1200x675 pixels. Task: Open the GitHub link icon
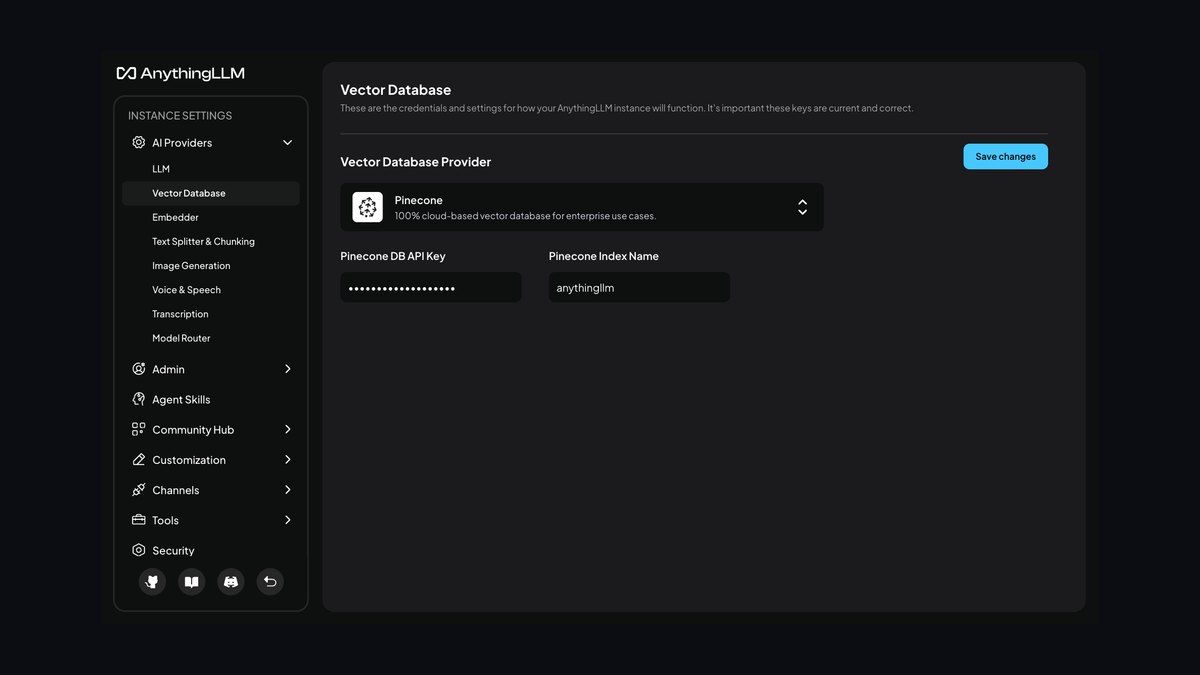click(152, 582)
